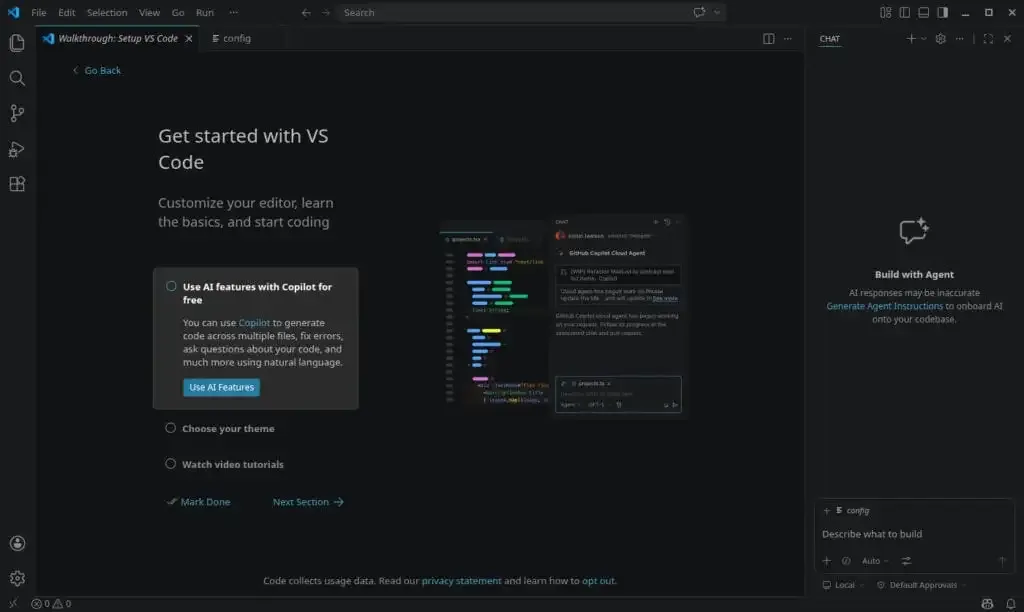
Task: Show more menus via title bar ellipsis
Action: click(234, 12)
